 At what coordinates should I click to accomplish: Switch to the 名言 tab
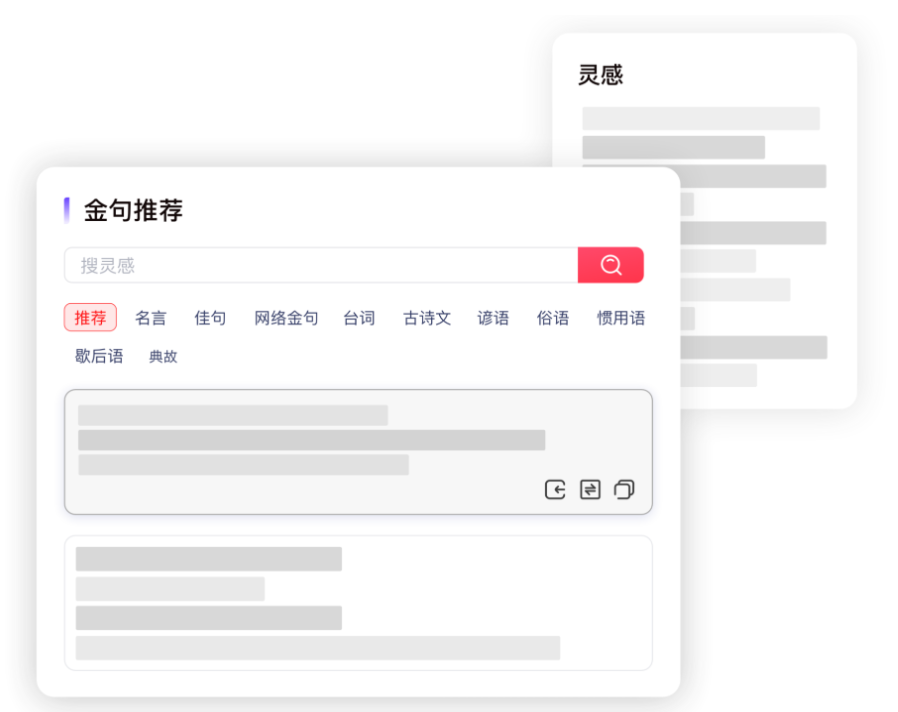click(151, 318)
